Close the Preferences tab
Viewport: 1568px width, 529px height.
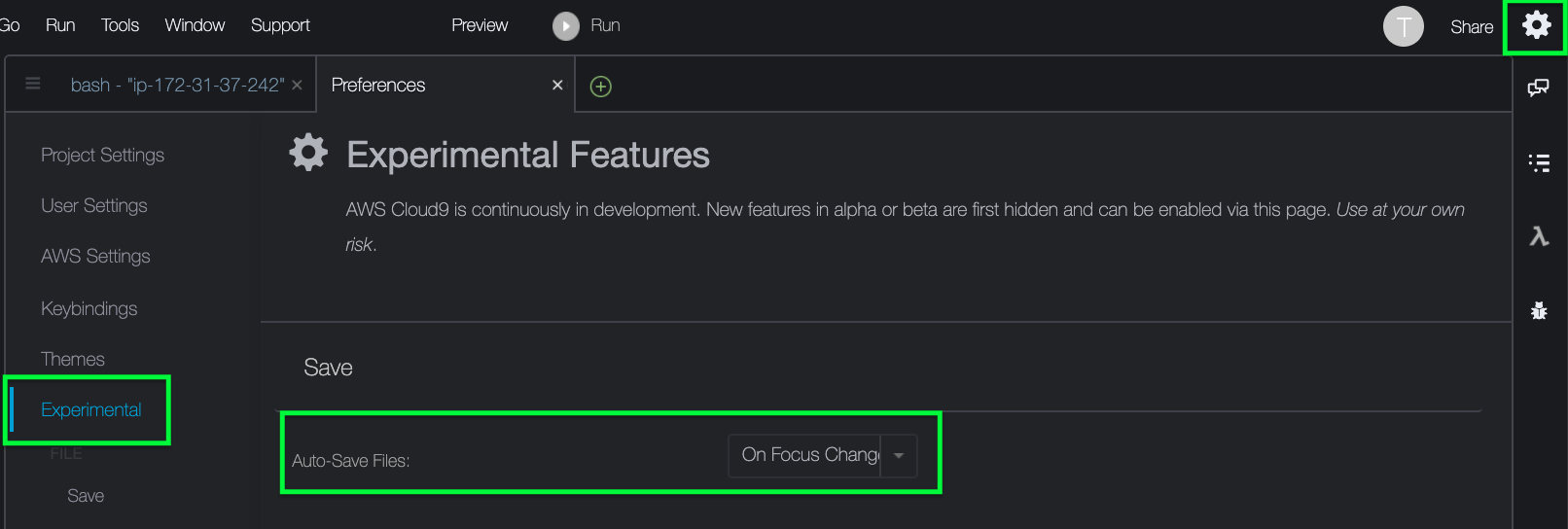tap(557, 86)
